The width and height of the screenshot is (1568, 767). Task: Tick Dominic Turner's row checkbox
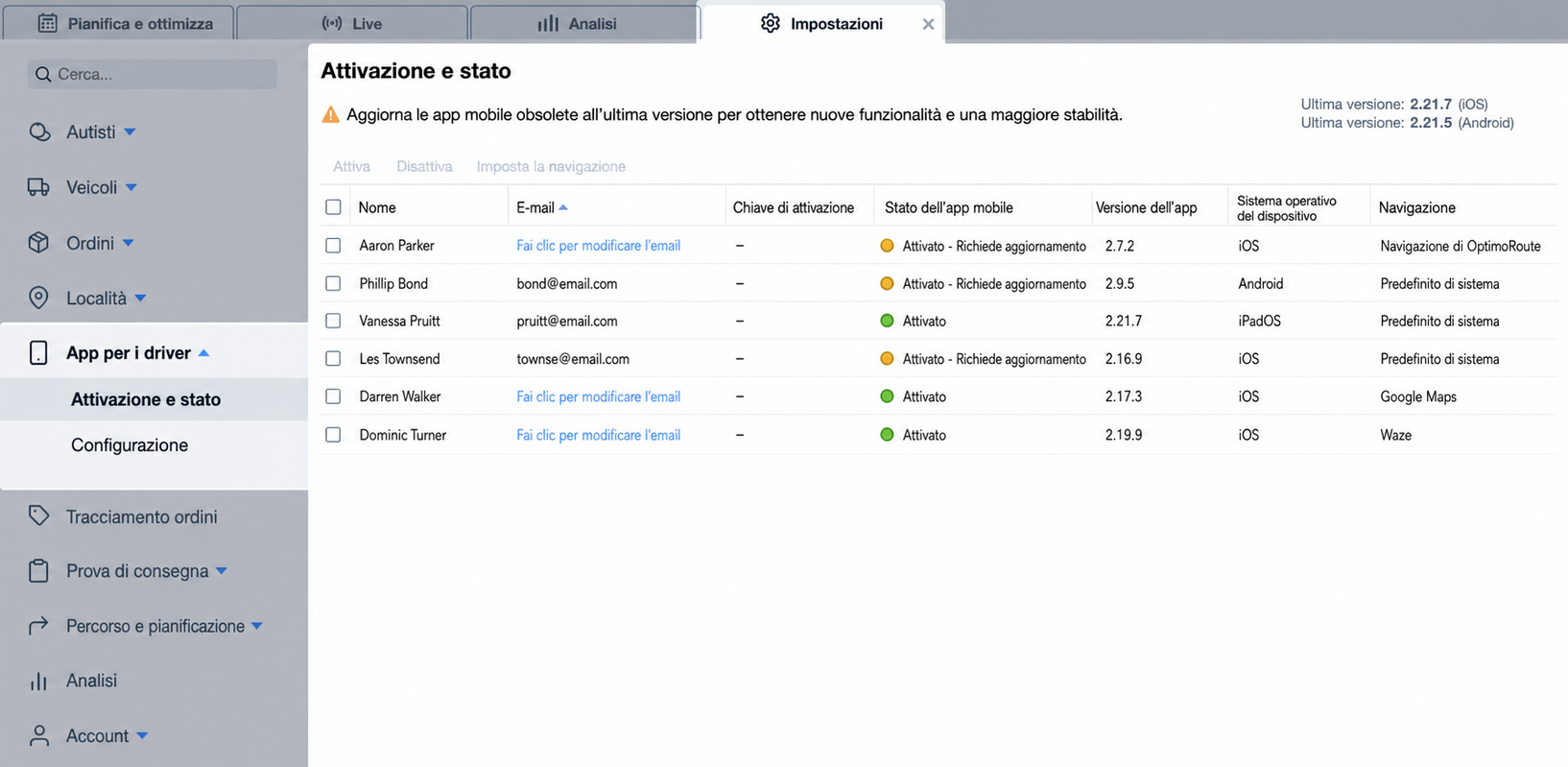[x=333, y=435]
